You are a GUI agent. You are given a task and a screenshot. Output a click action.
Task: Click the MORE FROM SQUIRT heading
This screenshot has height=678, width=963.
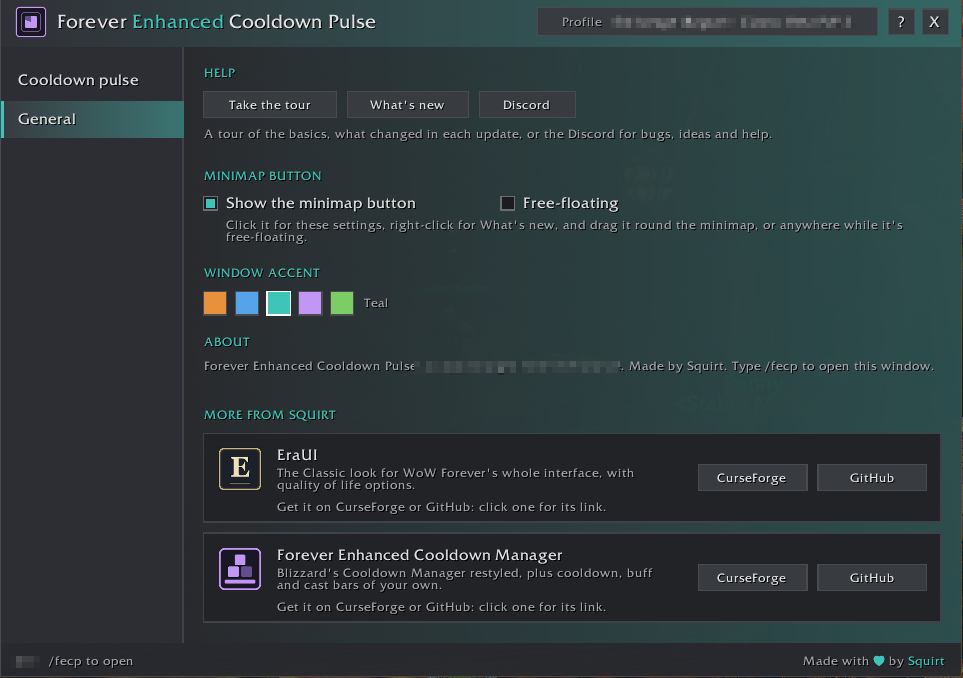[x=270, y=415]
